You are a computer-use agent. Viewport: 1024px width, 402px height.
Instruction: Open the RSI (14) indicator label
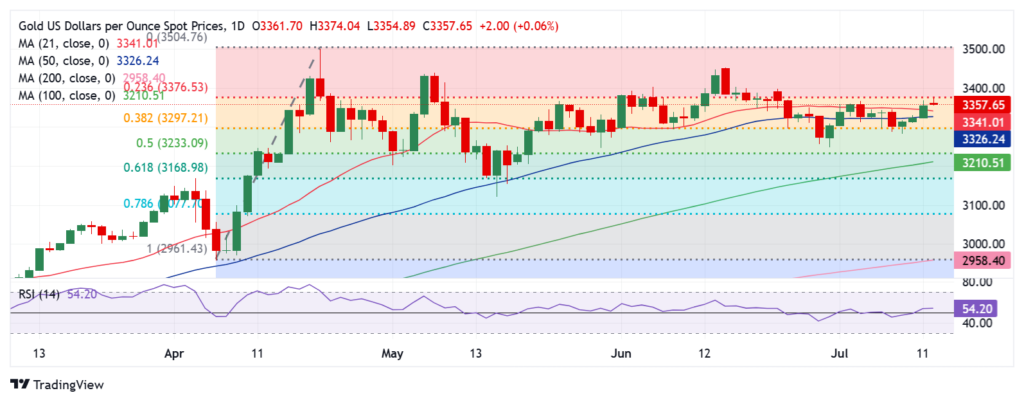pos(40,297)
